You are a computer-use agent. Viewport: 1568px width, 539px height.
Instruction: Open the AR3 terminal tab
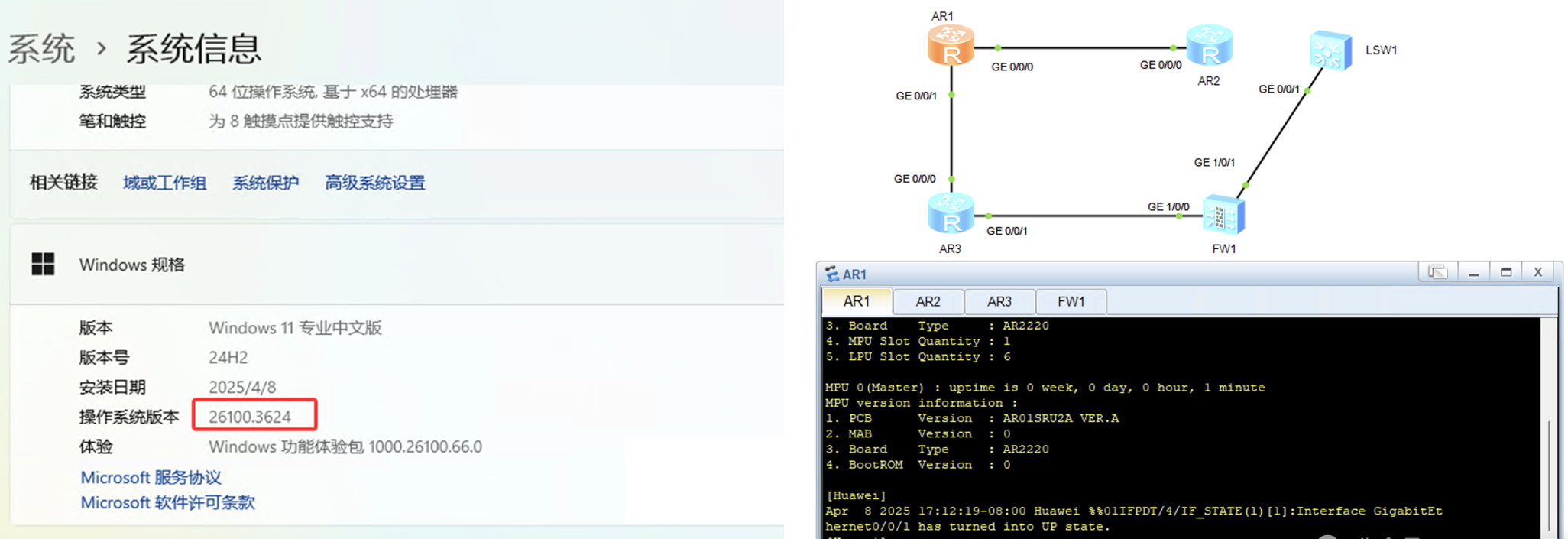click(x=999, y=302)
